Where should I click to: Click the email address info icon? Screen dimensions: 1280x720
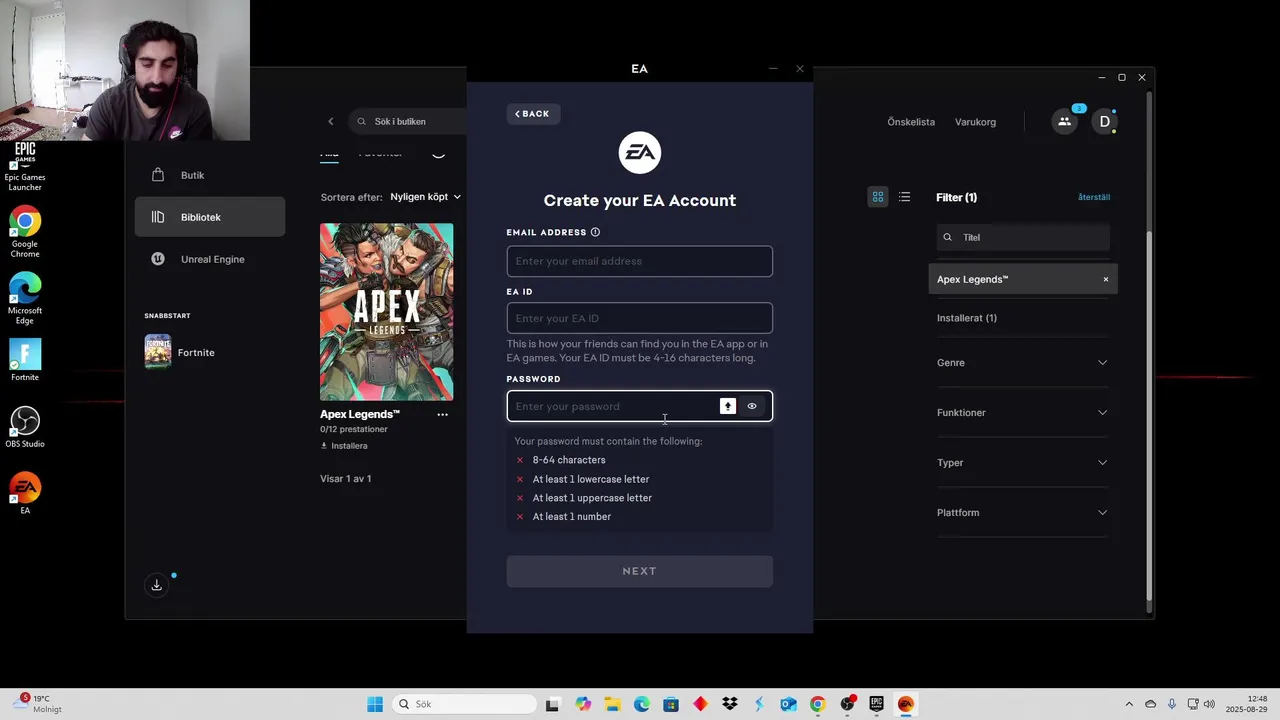pyautogui.click(x=595, y=232)
